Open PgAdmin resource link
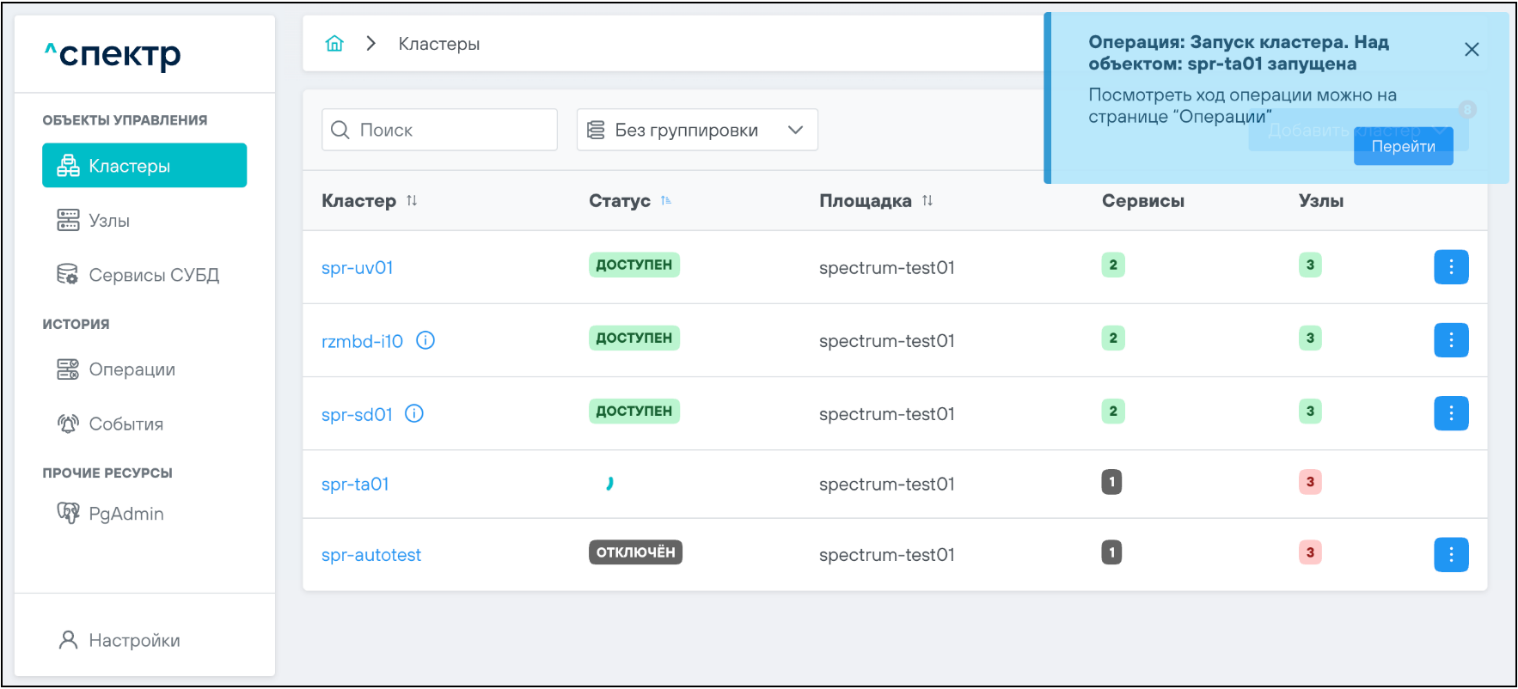Viewport: 1518px width, 689px height. pyautogui.click(x=125, y=514)
